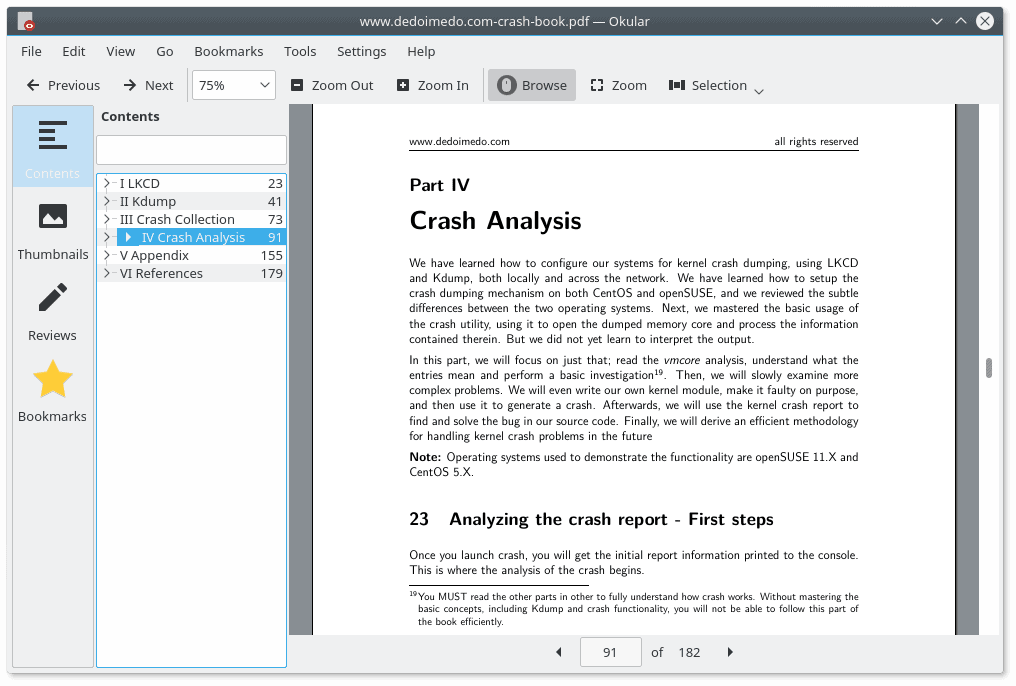Go to Previous page in toolbar
The height and width of the screenshot is (686, 1016).
point(63,86)
